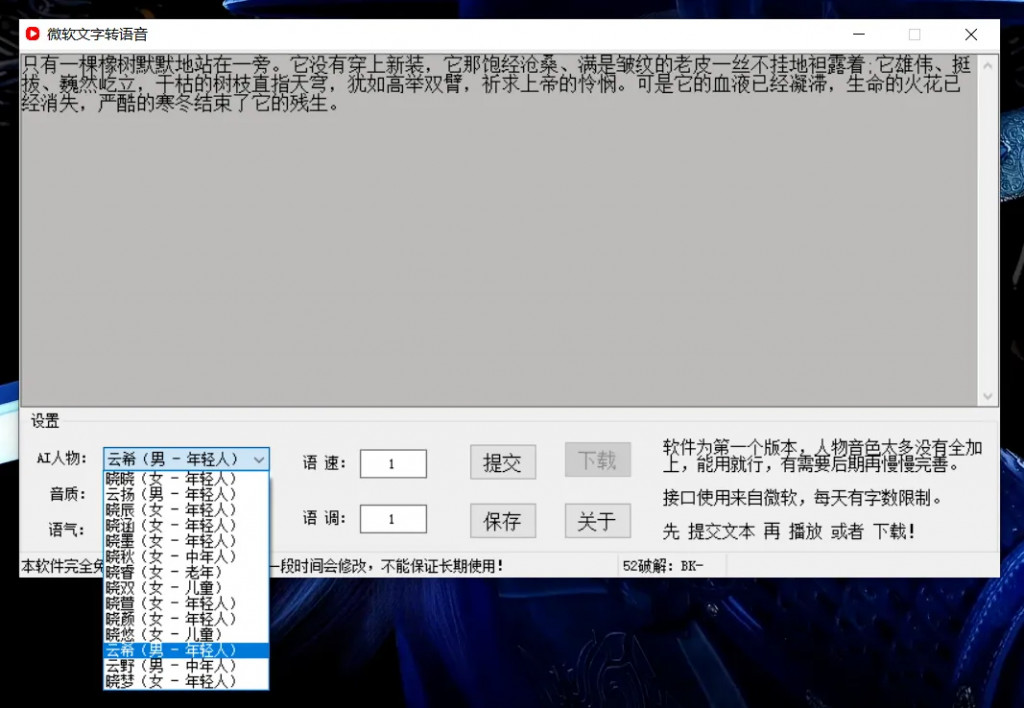This screenshot has width=1024, height=708.
Task: Click the app logo icon in title bar
Action: click(30, 33)
